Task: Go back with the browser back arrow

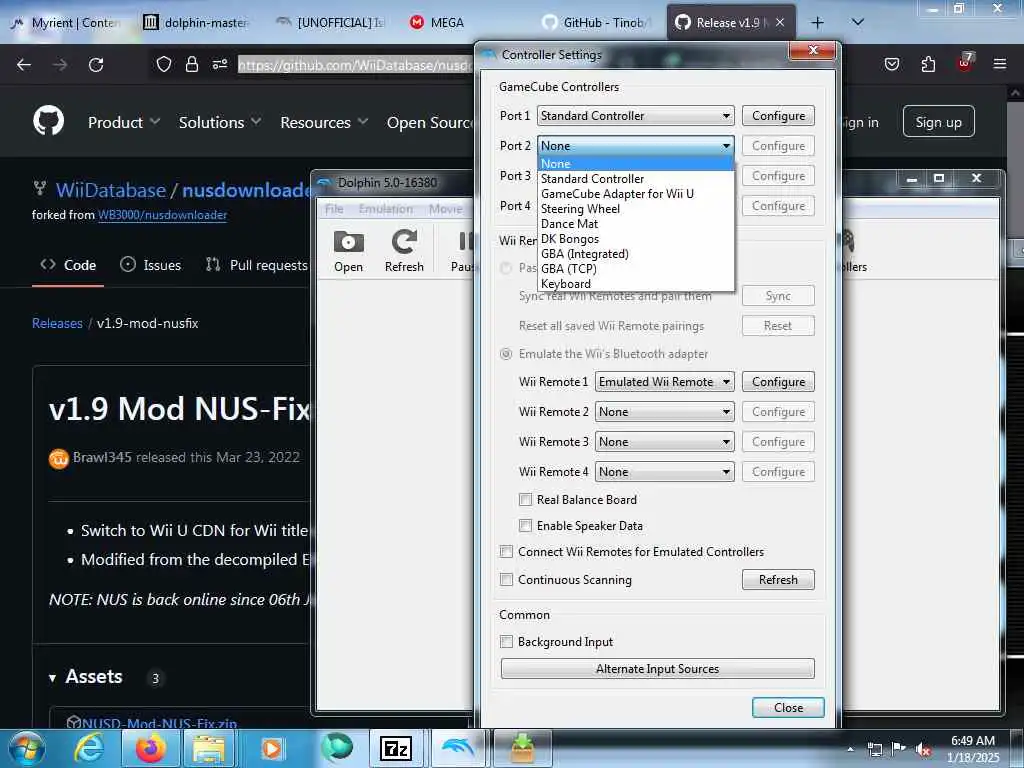Action: [24, 65]
